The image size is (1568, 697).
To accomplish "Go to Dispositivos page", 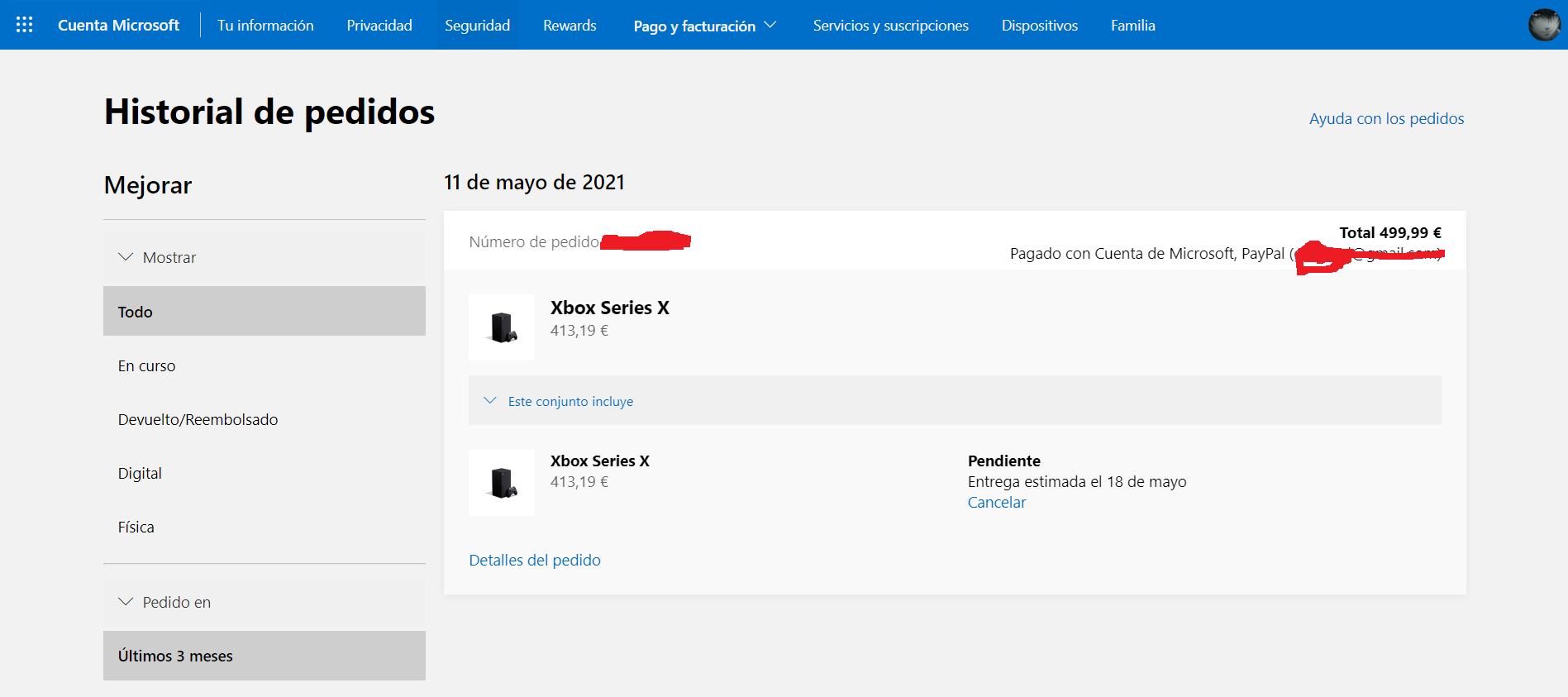I will tap(1039, 26).
